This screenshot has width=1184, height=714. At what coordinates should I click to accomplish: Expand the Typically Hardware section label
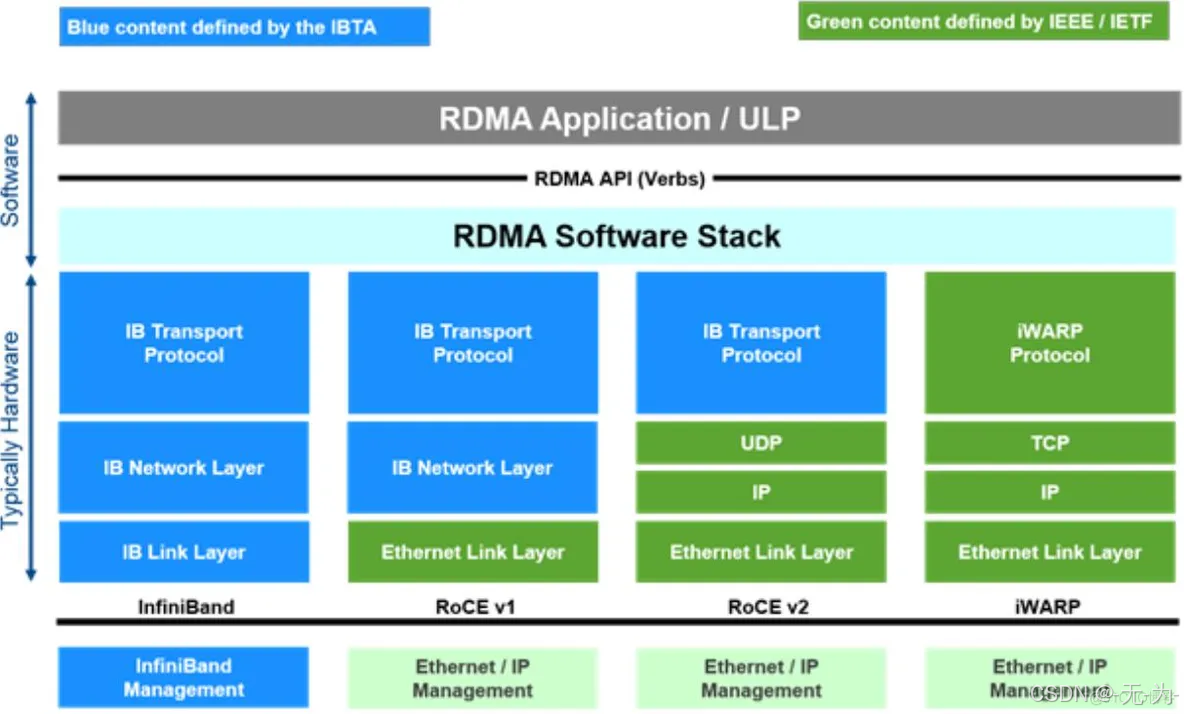pyautogui.click(x=20, y=423)
